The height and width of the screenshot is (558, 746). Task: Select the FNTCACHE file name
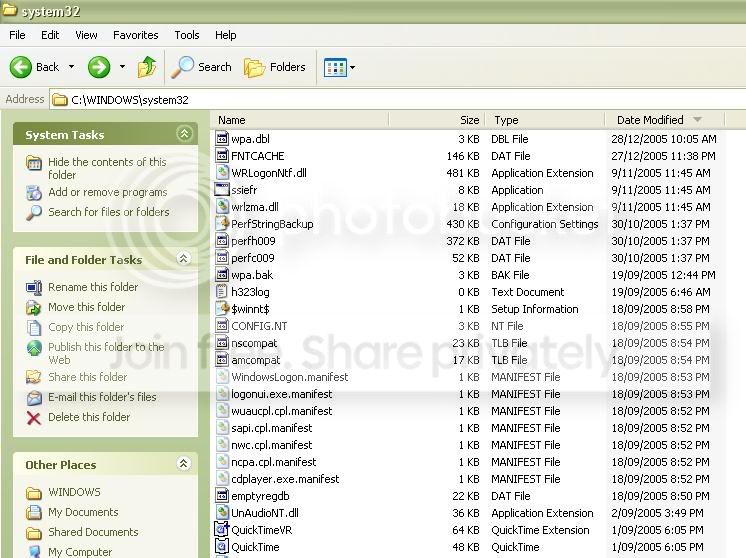pos(257,156)
